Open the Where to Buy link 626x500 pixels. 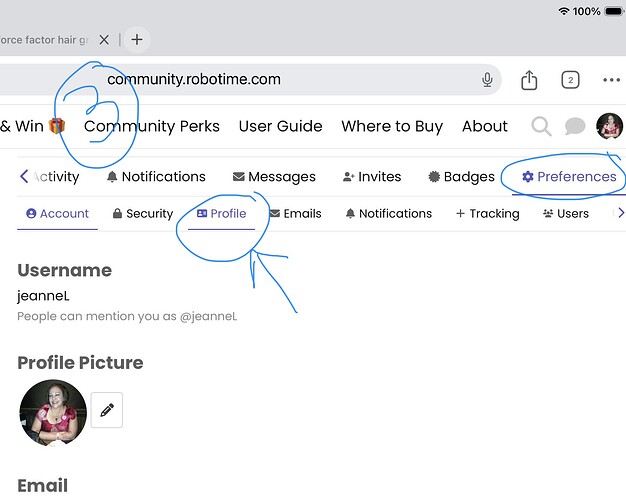[x=392, y=126]
